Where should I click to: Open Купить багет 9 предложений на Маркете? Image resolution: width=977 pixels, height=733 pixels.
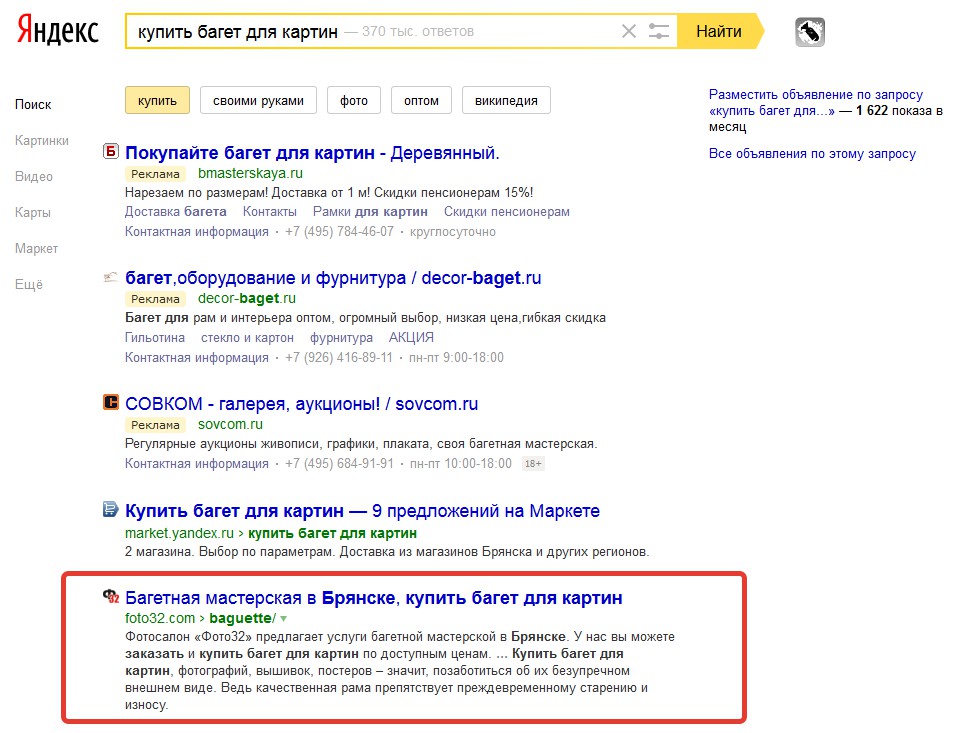click(x=363, y=511)
